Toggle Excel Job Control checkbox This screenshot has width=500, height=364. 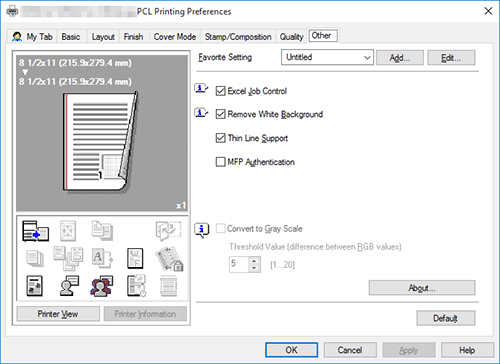pos(221,91)
